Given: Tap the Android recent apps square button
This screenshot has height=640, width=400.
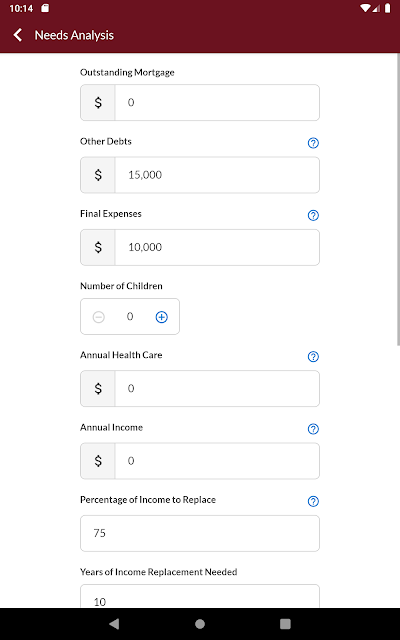Looking at the screenshot, I should pyautogui.click(x=285, y=624).
